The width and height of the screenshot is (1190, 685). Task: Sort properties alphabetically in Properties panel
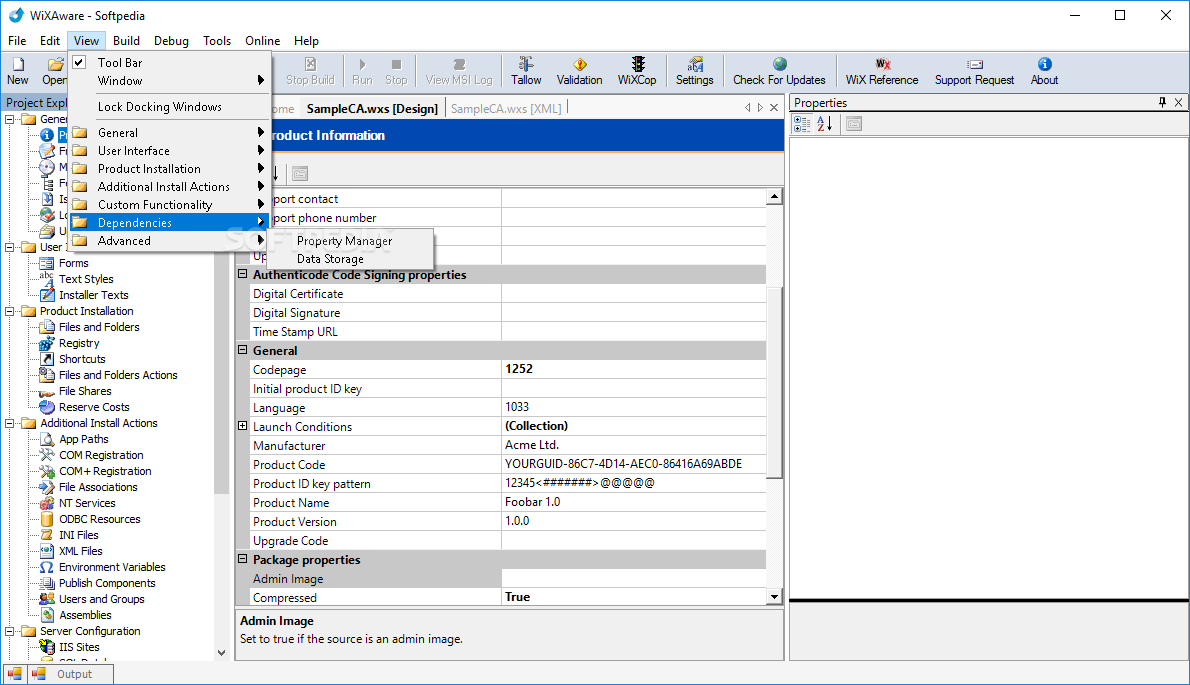[x=825, y=124]
